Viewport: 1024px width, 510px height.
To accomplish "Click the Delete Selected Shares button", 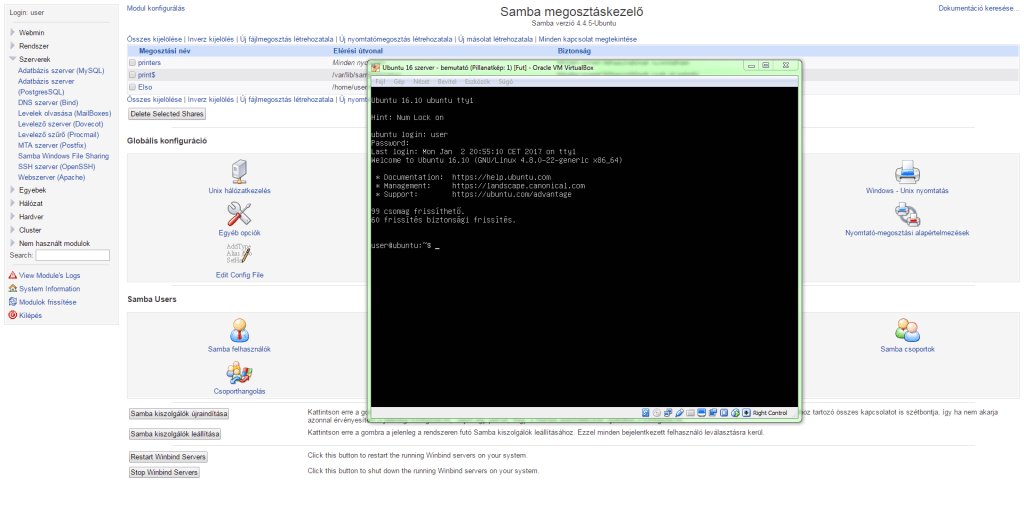I will 167,114.
